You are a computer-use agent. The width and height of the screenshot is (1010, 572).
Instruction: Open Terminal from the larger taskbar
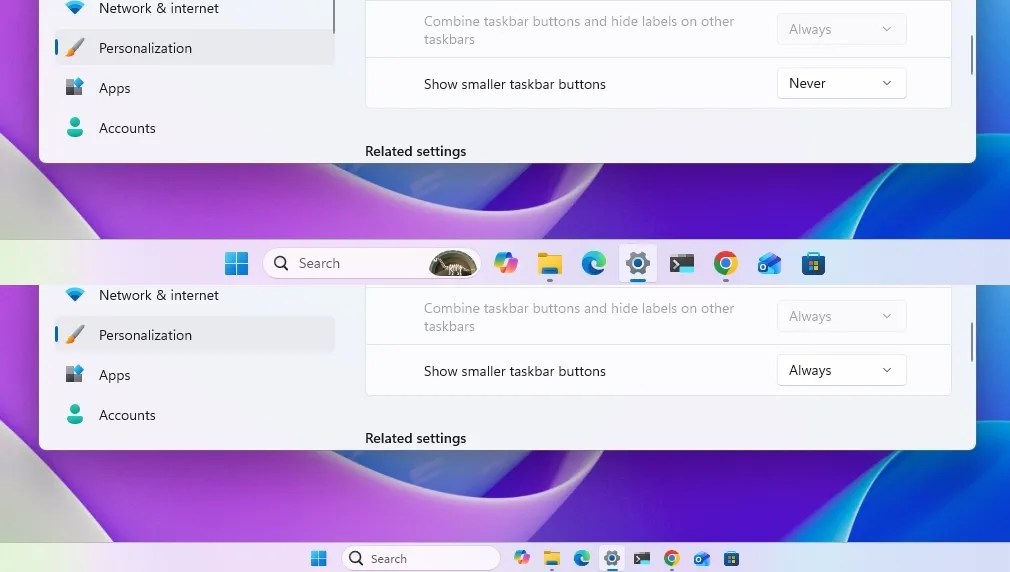[x=681, y=263]
